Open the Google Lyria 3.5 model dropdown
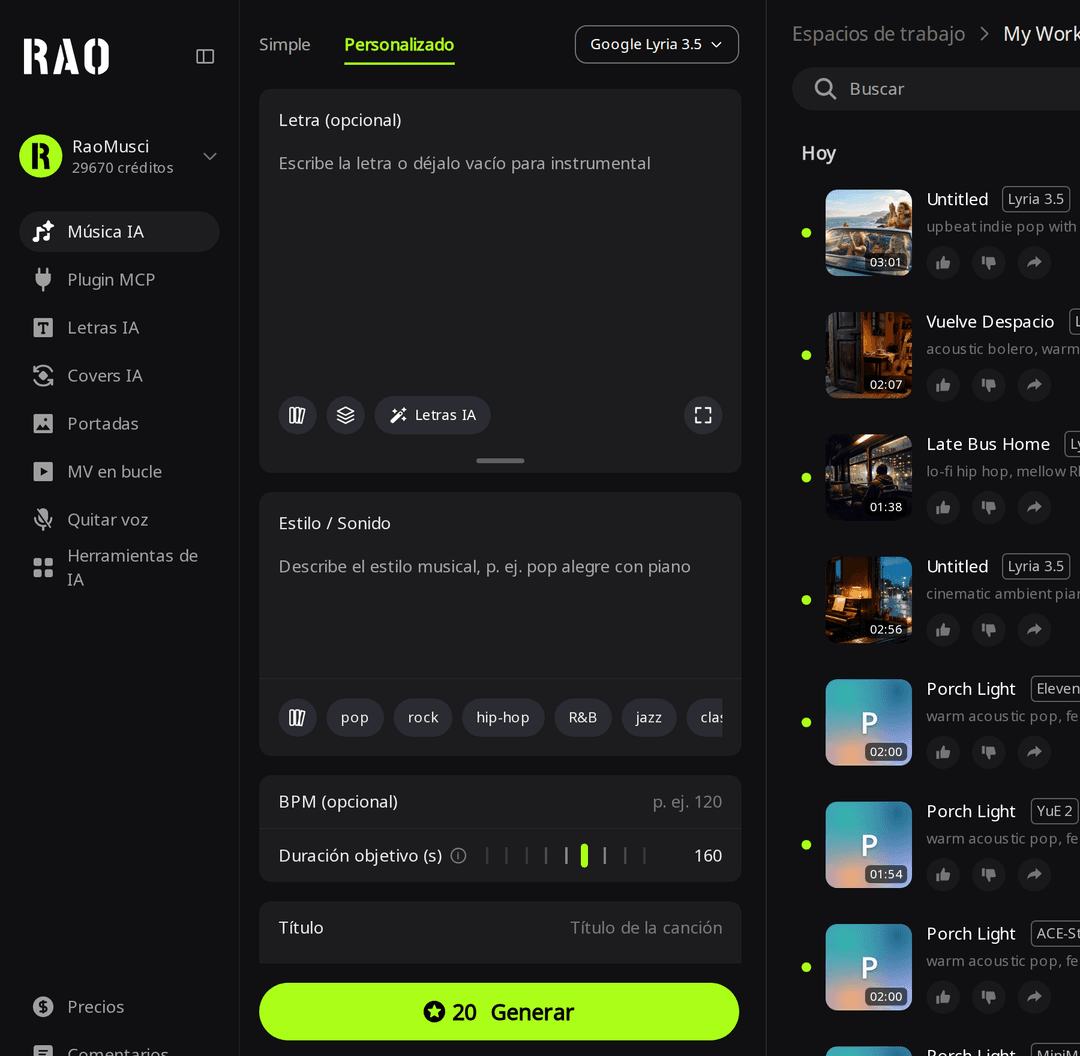The image size is (1080, 1056). pos(656,44)
